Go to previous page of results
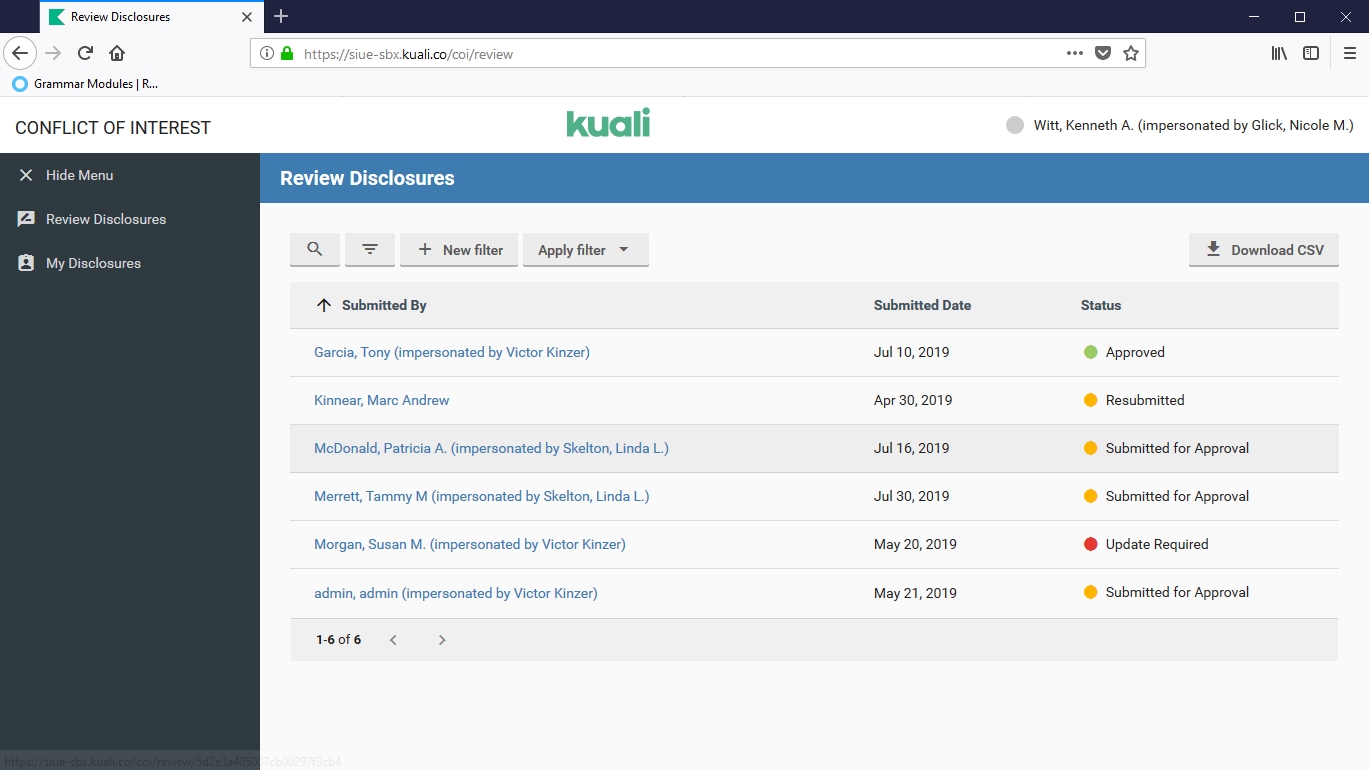Screen dimensions: 1369x770 pos(393,640)
